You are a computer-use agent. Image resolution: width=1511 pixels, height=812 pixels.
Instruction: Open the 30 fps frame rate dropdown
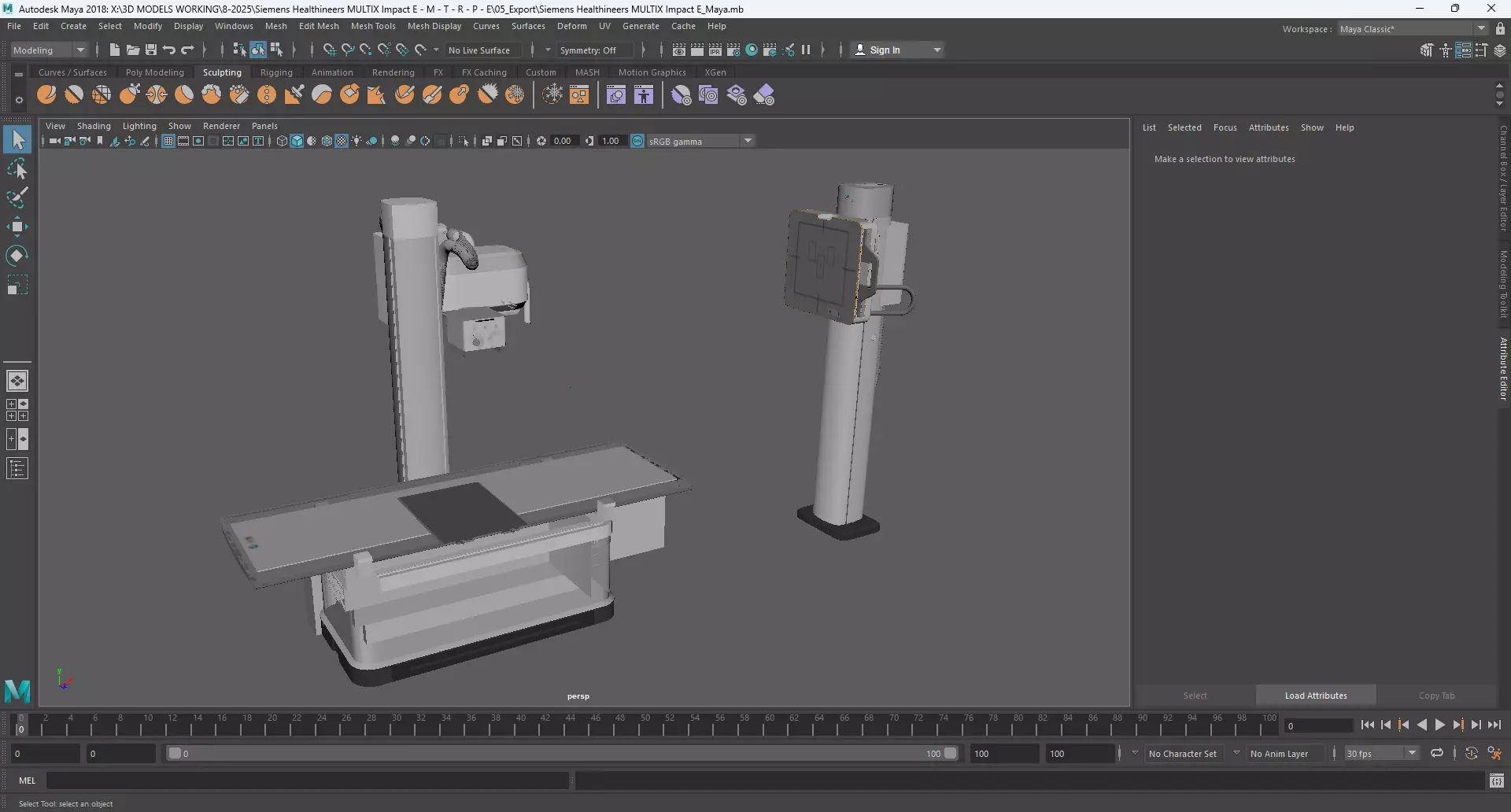coord(1382,753)
